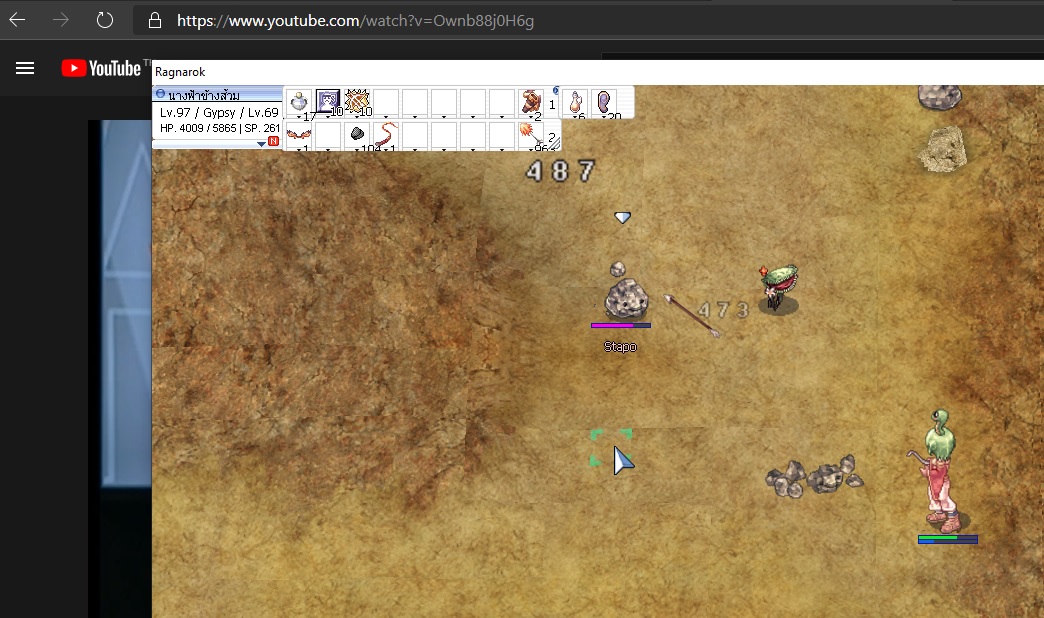Viewport: 1044px width, 618px height.
Task: Click the 'HP. 4009 / 5865' readout
Action: point(198,128)
